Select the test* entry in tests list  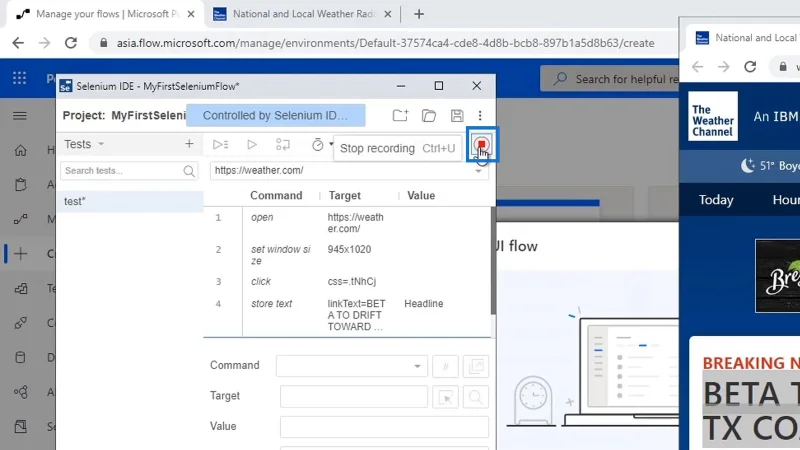[x=130, y=202]
